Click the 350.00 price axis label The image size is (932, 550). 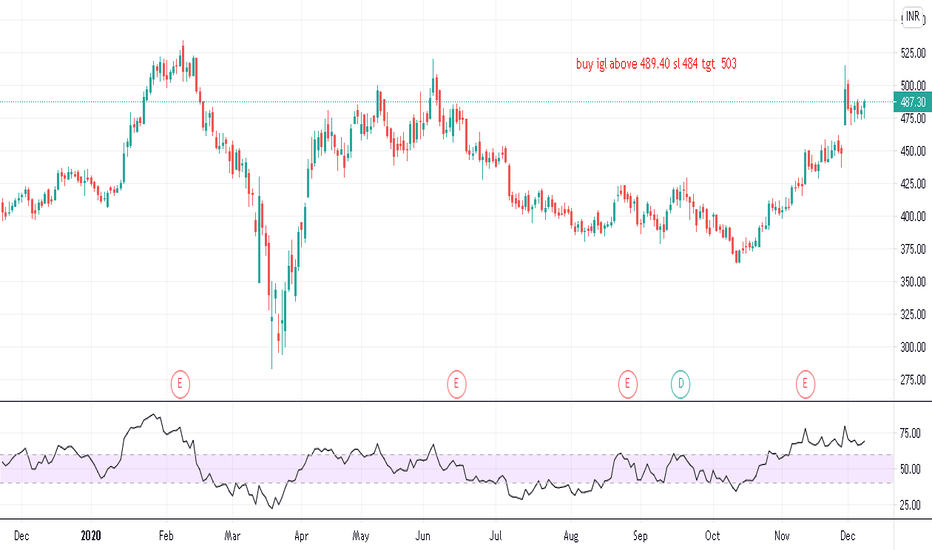point(913,282)
